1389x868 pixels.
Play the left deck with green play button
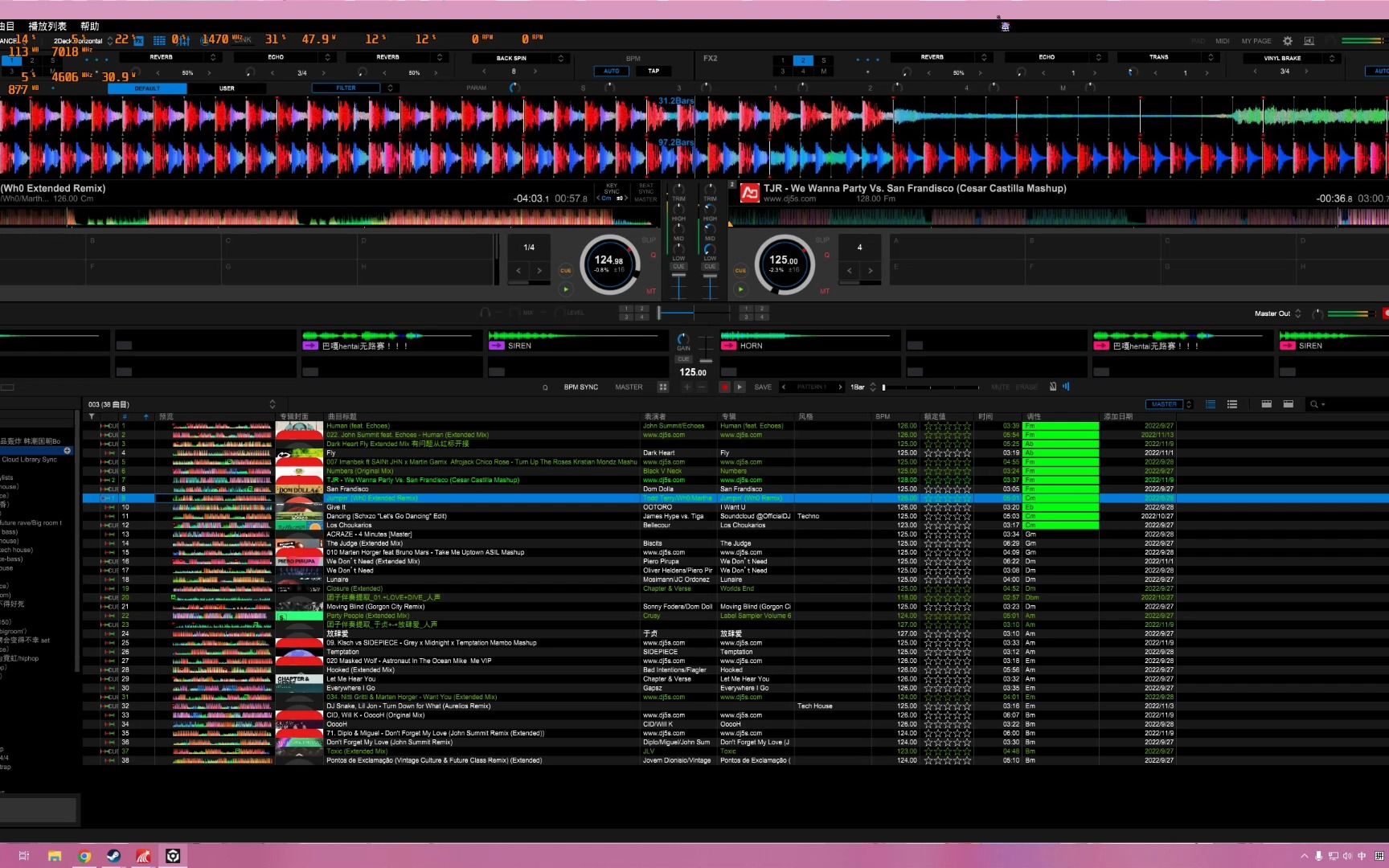pos(566,289)
